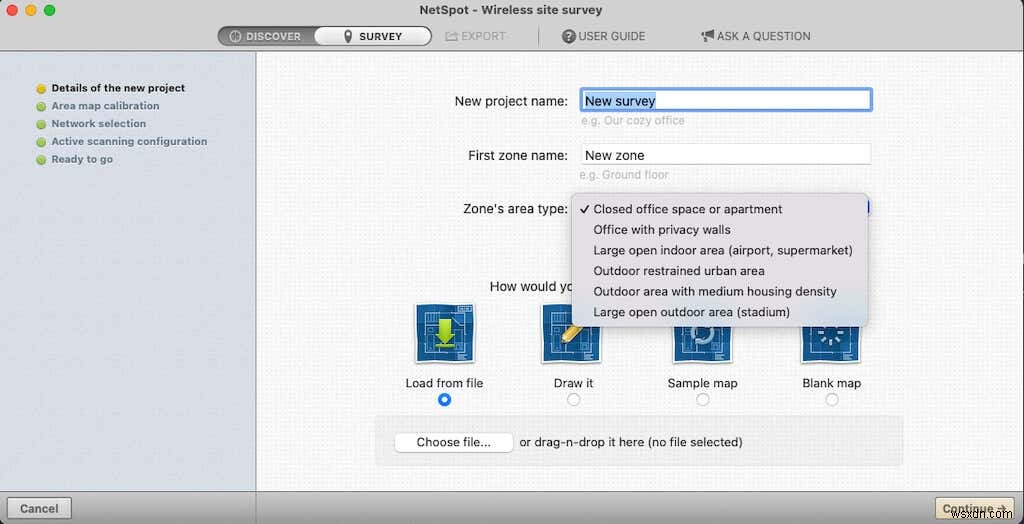This screenshot has width=1024, height=524.
Task: Click the New project name field
Action: click(x=726, y=101)
